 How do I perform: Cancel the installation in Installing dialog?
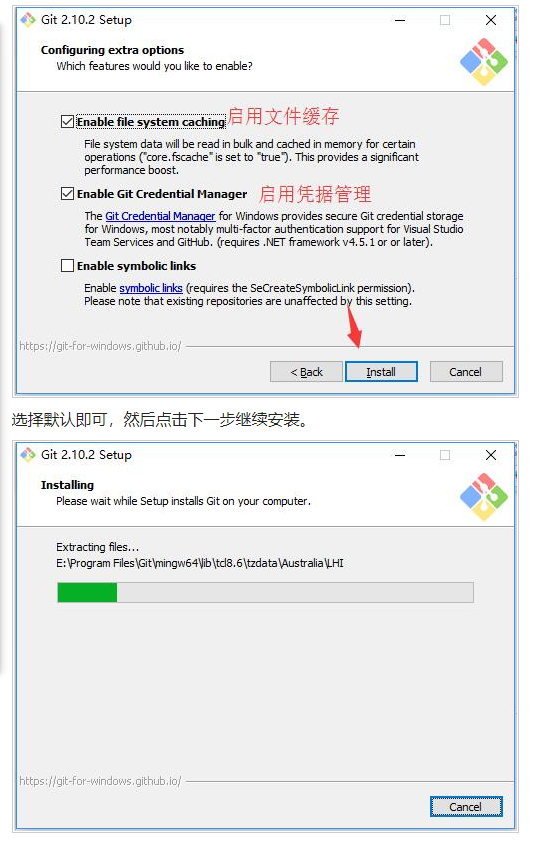pyautogui.click(x=466, y=807)
